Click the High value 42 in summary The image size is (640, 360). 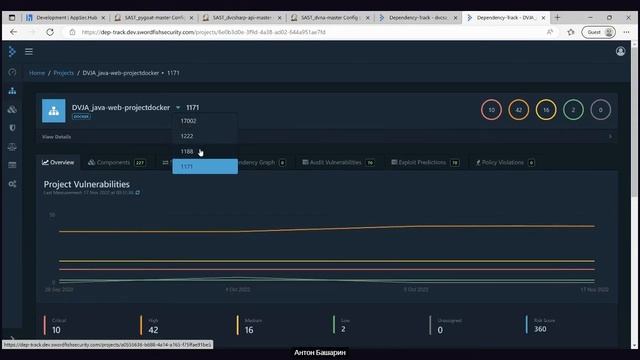(x=153, y=330)
